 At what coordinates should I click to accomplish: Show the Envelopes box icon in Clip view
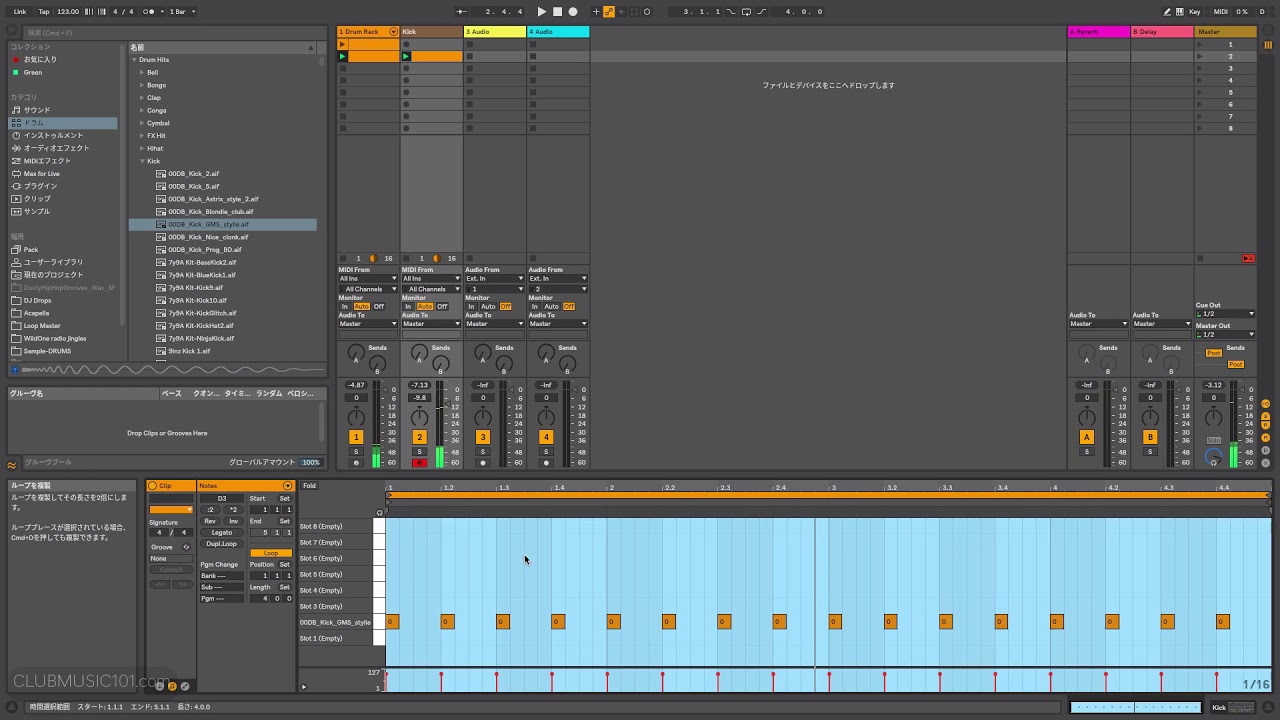pyautogui.click(x=185, y=686)
